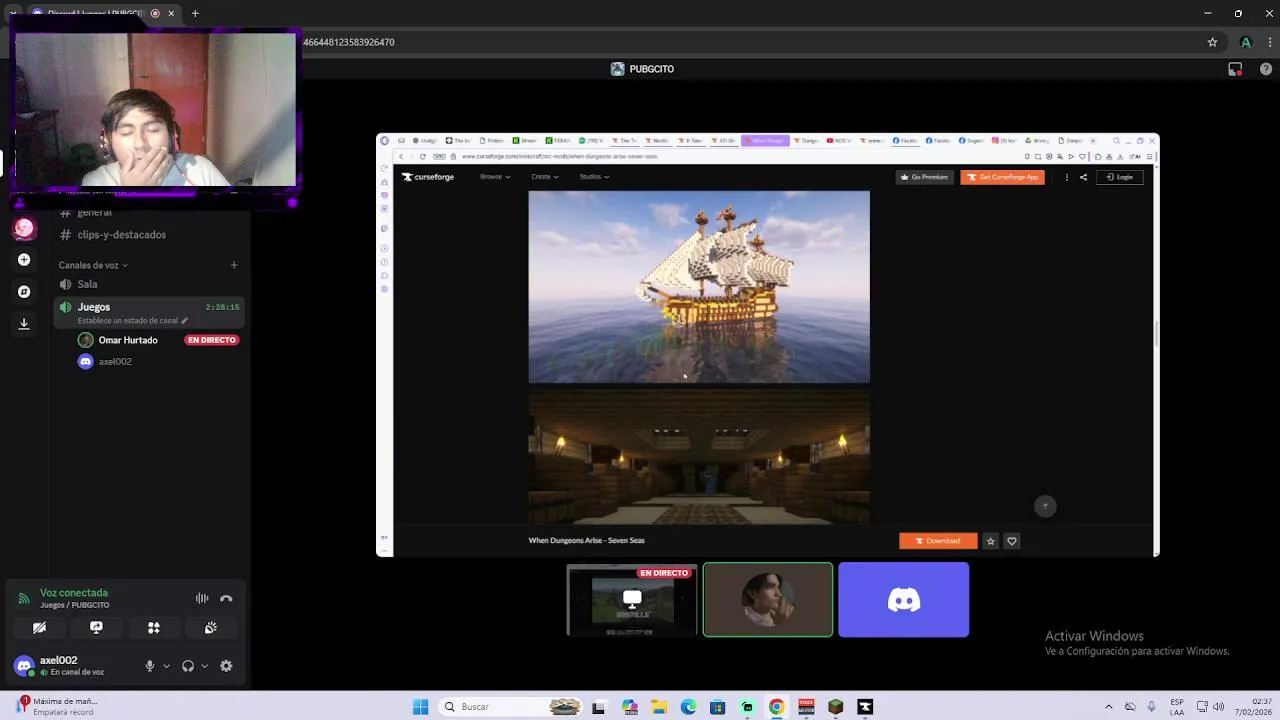Image resolution: width=1280 pixels, height=720 pixels.
Task: Click the ship interior screenshot image
Action: tap(699, 456)
